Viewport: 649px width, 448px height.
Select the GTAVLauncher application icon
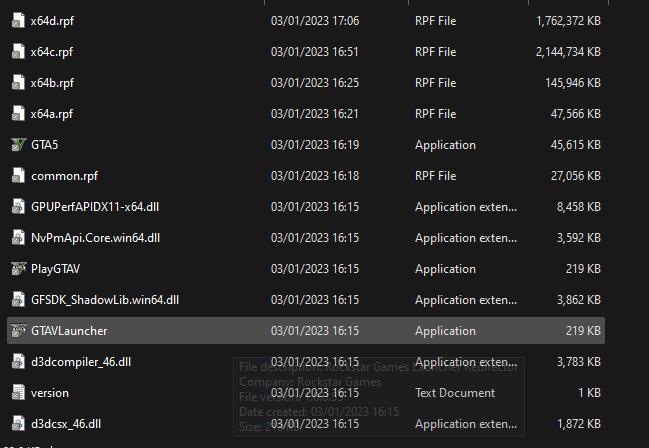click(x=18, y=331)
